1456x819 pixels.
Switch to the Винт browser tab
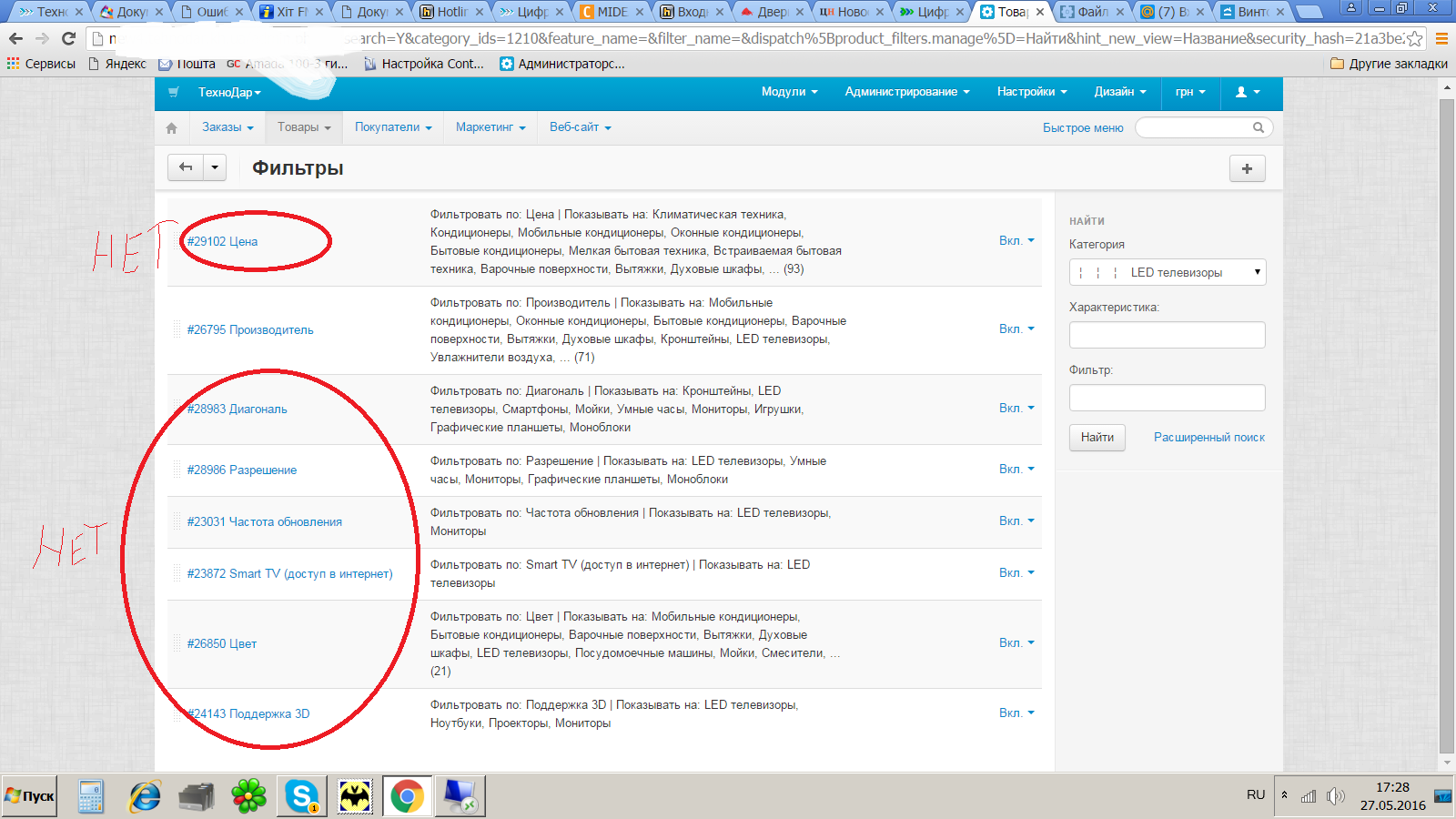click(x=1253, y=12)
